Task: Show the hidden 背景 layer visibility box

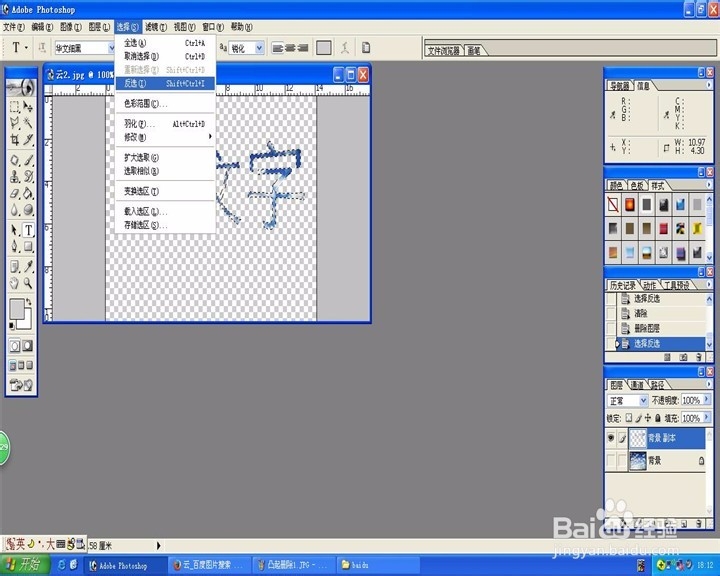Action: click(611, 460)
